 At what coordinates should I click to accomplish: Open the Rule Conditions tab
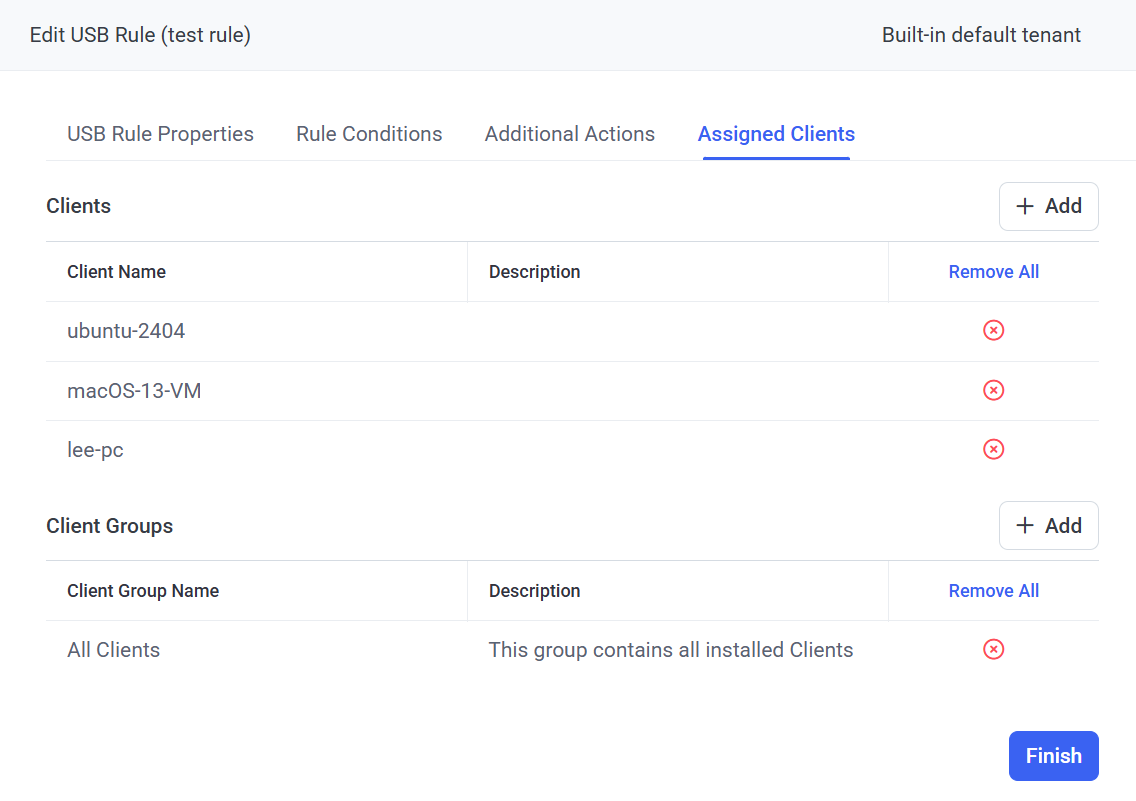click(369, 134)
